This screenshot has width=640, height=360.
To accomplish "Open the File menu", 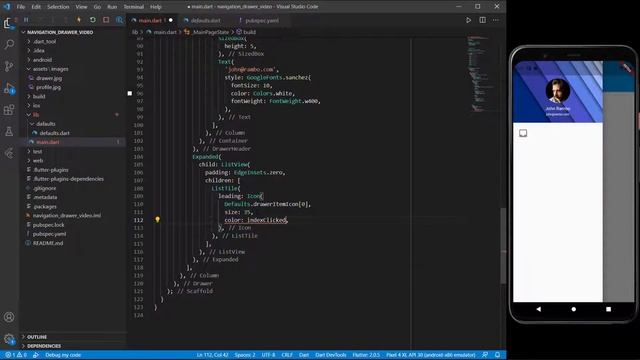I will [21, 7].
